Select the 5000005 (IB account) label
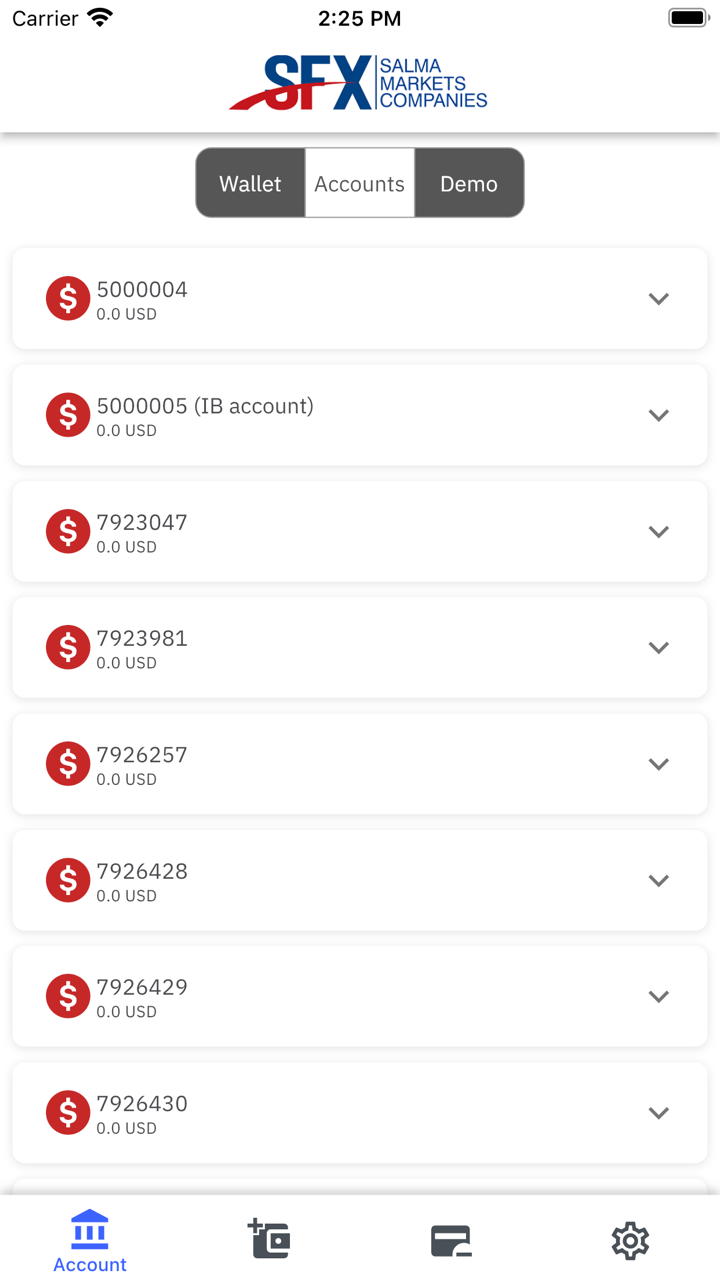 point(205,406)
